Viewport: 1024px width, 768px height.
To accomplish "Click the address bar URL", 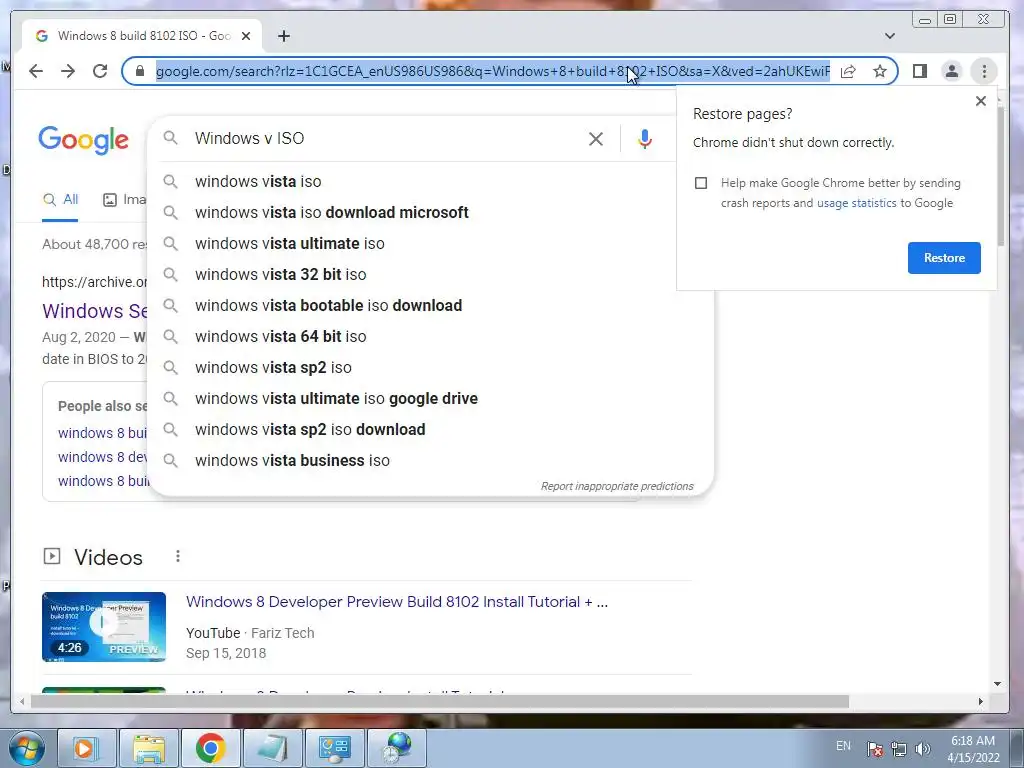I will click(x=493, y=71).
